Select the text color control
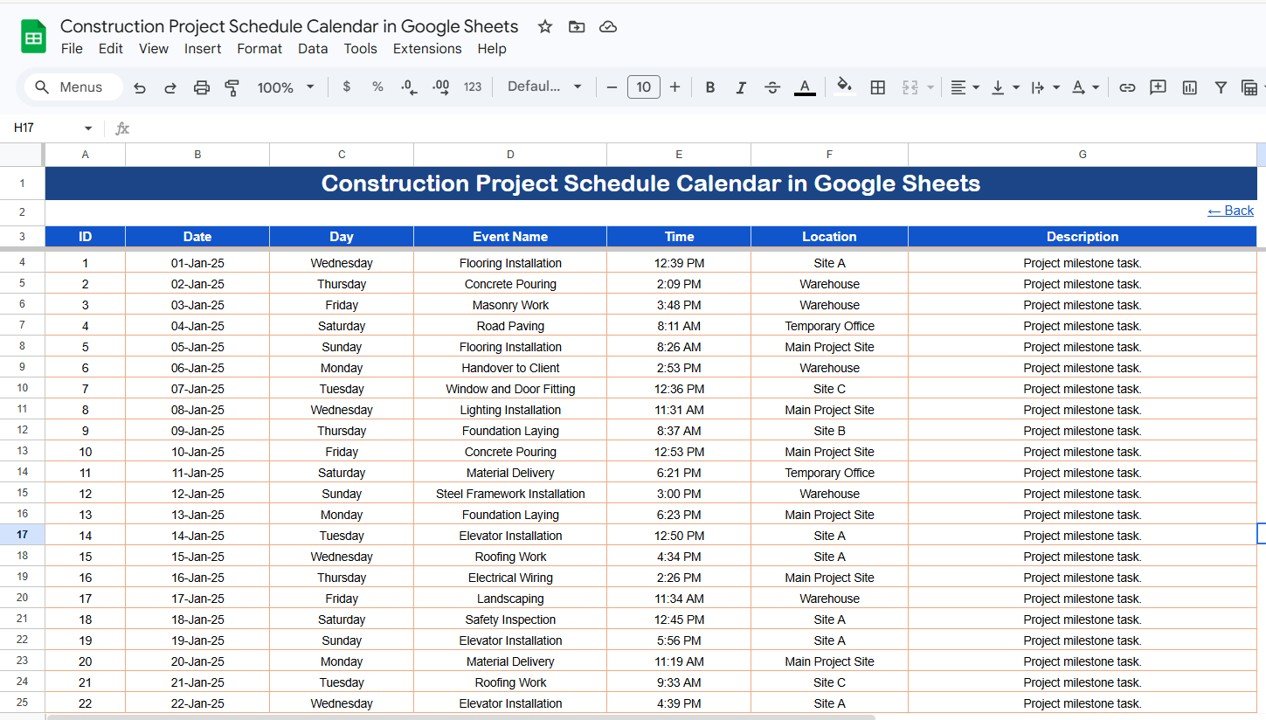The height and width of the screenshot is (720, 1266). tap(804, 87)
